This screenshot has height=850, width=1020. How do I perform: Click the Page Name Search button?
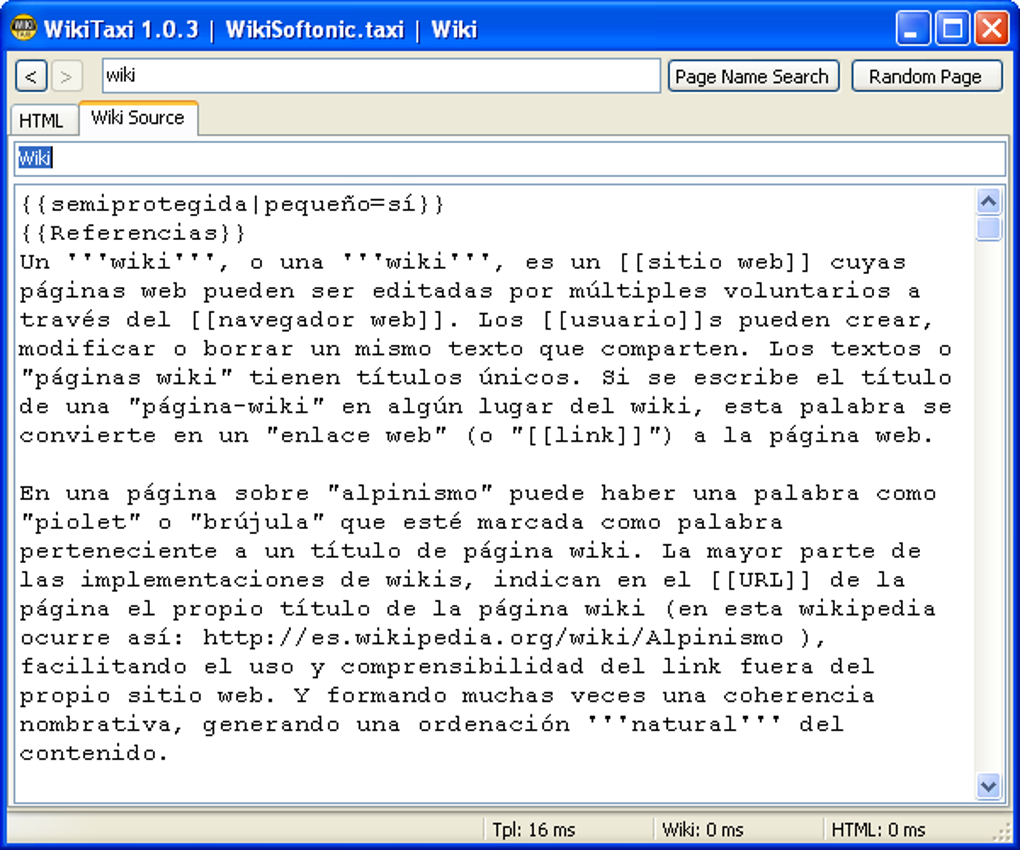tap(753, 77)
